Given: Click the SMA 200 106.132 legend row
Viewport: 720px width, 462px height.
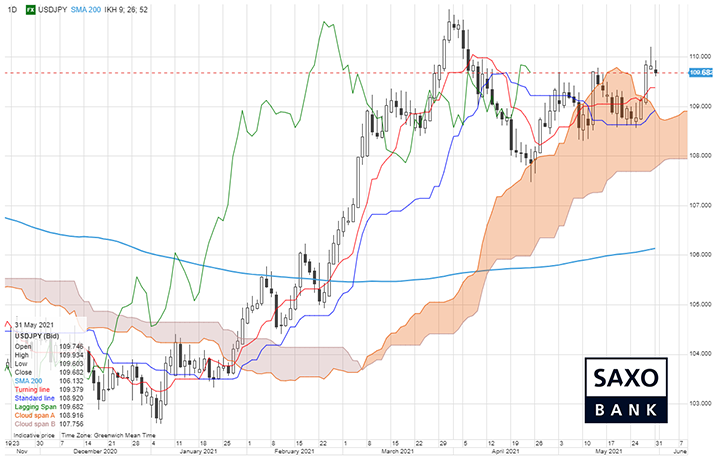Looking at the screenshot, I should tap(49, 381).
